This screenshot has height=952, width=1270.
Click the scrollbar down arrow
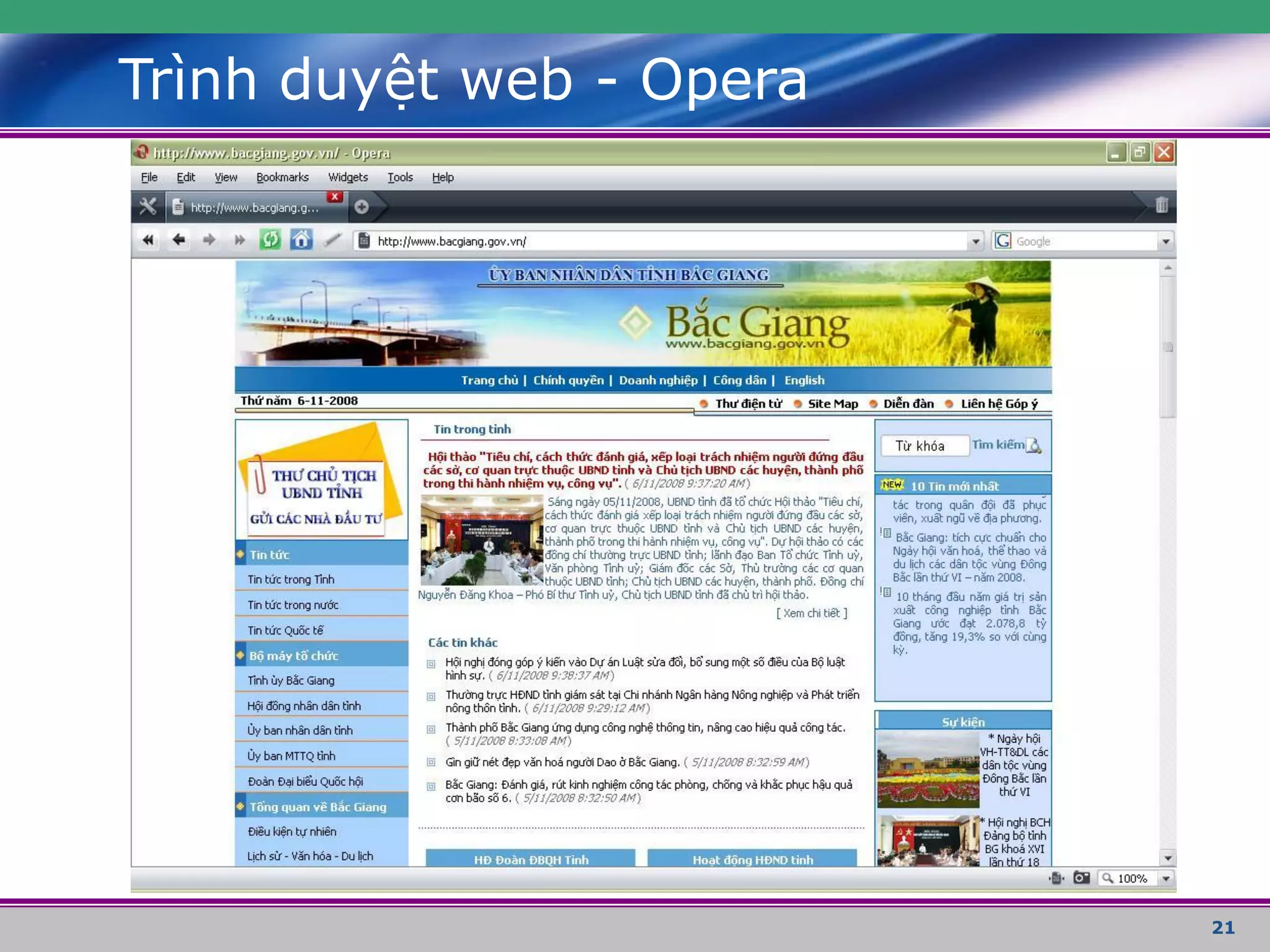pyautogui.click(x=1168, y=858)
